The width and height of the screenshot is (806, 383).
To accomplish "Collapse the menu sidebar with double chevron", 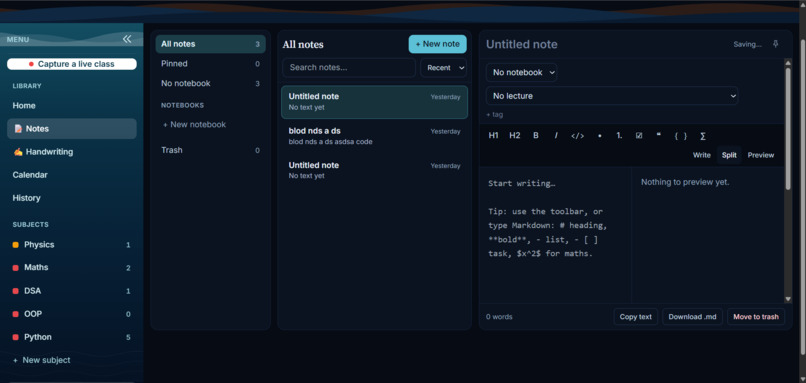I will coord(126,39).
